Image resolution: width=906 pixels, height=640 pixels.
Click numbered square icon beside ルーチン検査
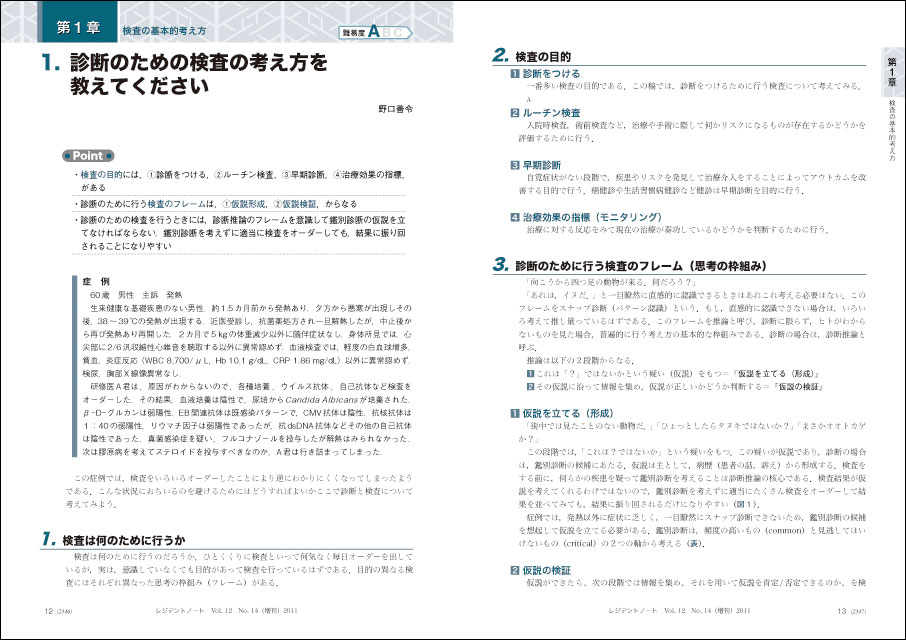pyautogui.click(x=515, y=113)
